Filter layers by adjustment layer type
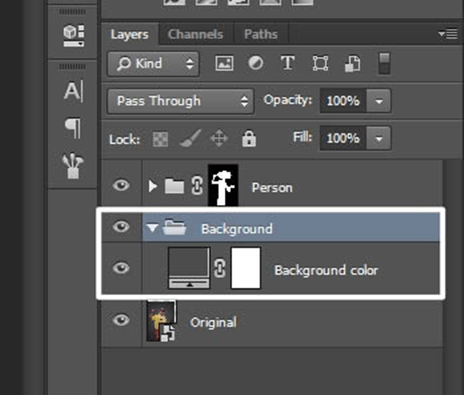464x395 pixels. [256, 63]
